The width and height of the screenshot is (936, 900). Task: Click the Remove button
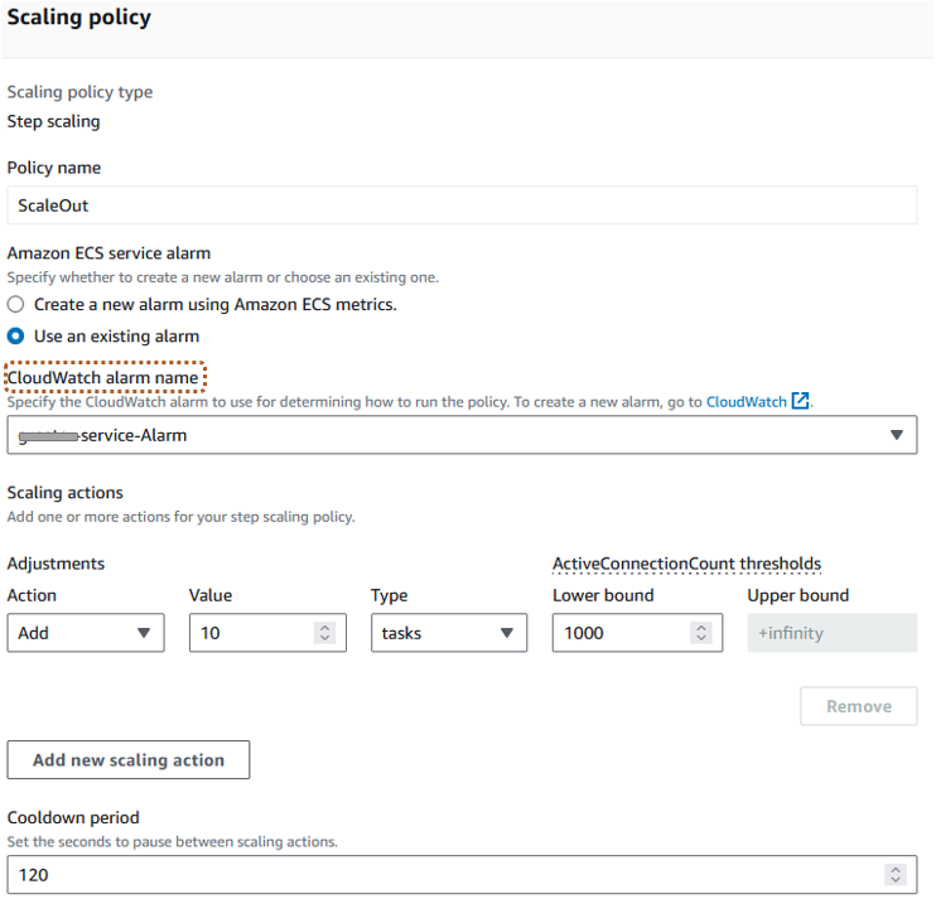pyautogui.click(x=858, y=705)
